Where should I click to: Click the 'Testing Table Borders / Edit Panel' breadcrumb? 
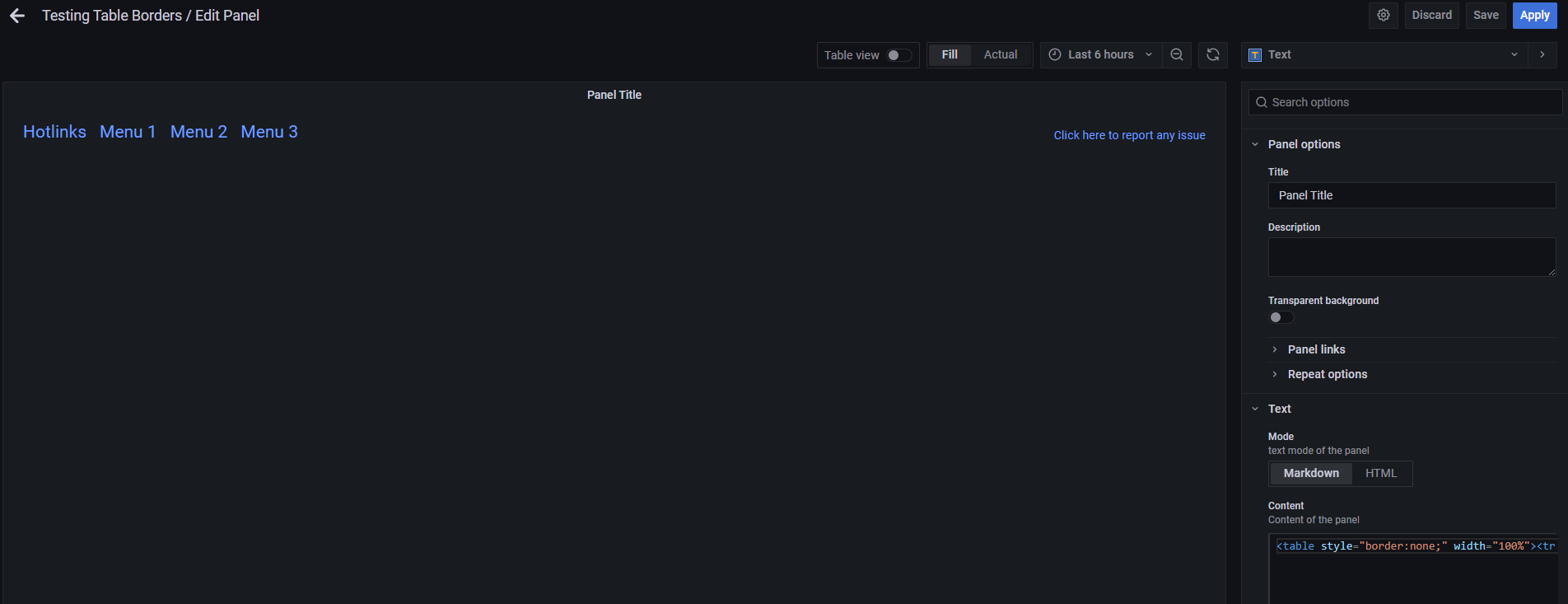151,16
